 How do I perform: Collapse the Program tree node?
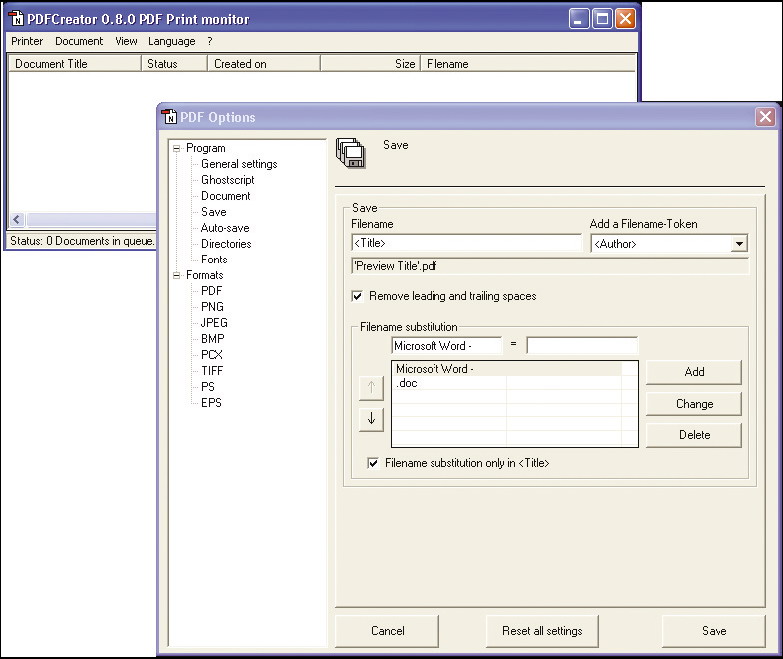pos(176,148)
